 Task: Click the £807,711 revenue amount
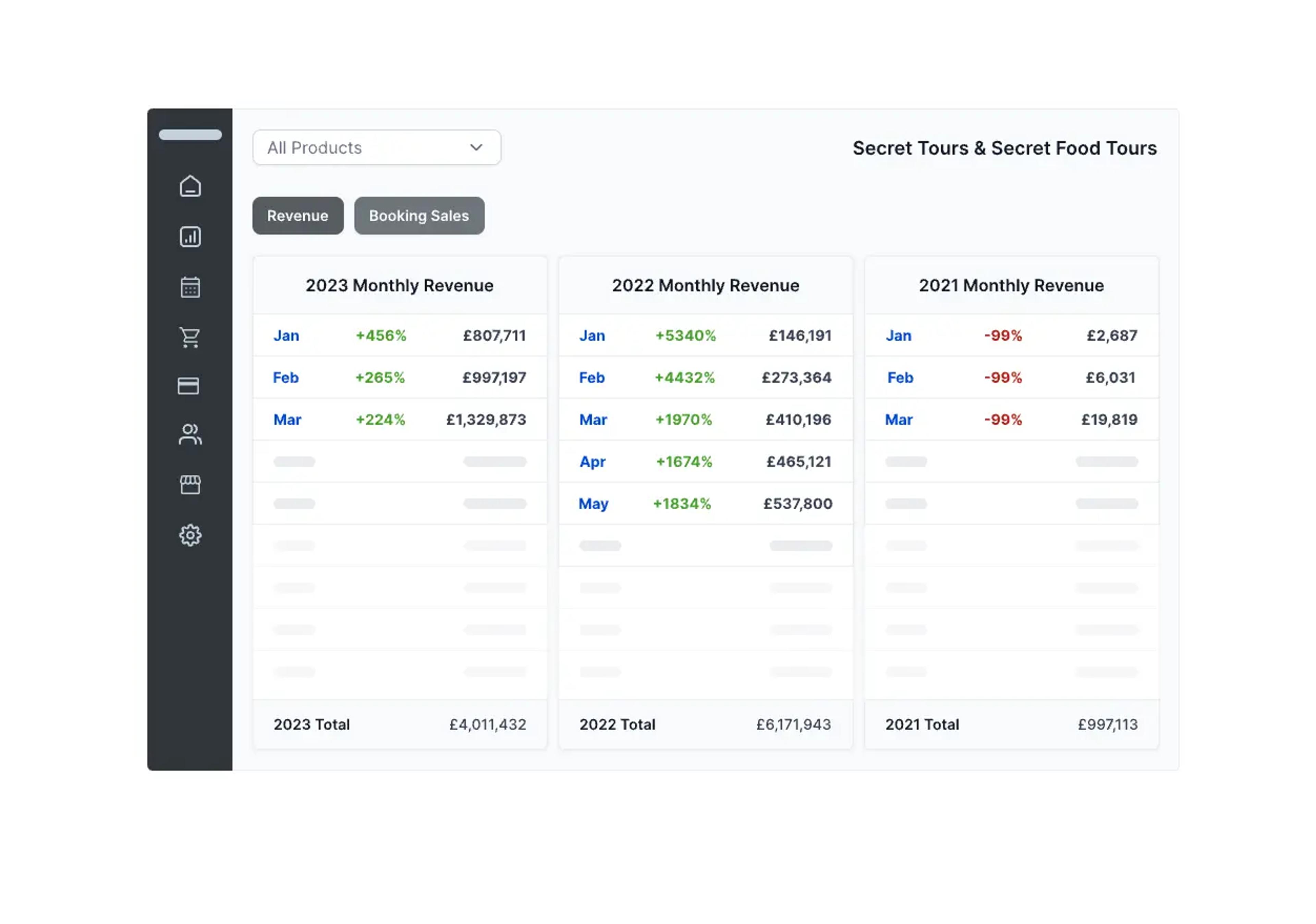[494, 335]
